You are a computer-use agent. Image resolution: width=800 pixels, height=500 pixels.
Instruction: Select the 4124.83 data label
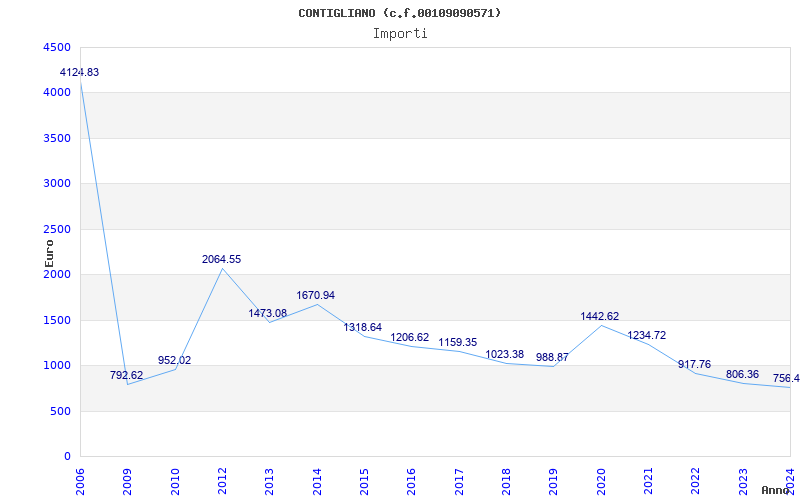80,72
